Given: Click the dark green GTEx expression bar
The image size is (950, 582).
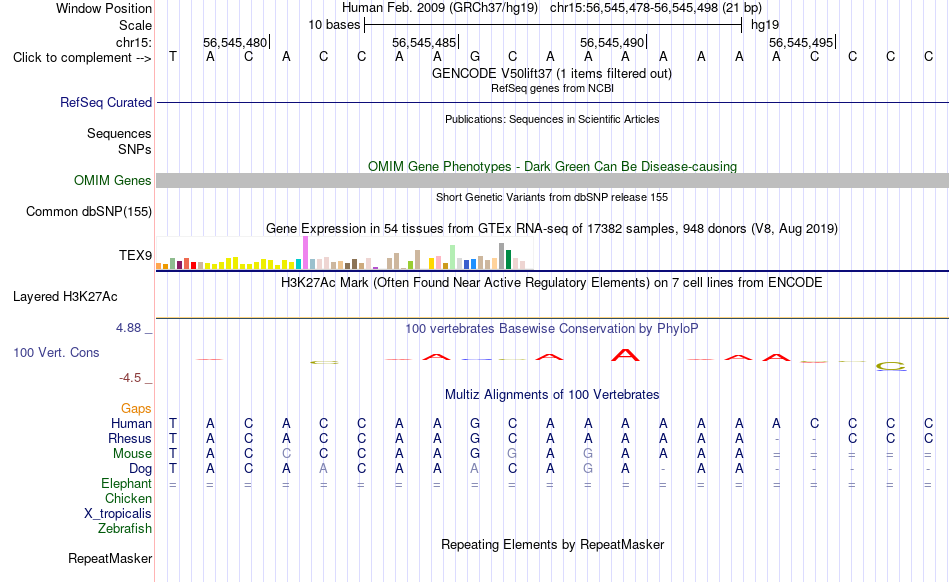Looking at the screenshot, I should [x=509, y=259].
